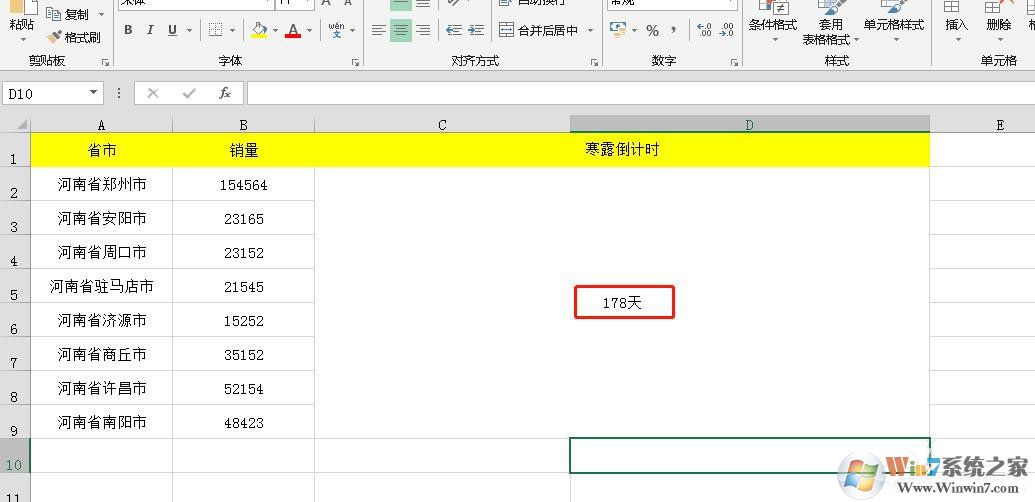Image resolution: width=1035 pixels, height=502 pixels.
Task: Open Clipboard (剪贴板) dialog launcher
Action: [x=105, y=62]
